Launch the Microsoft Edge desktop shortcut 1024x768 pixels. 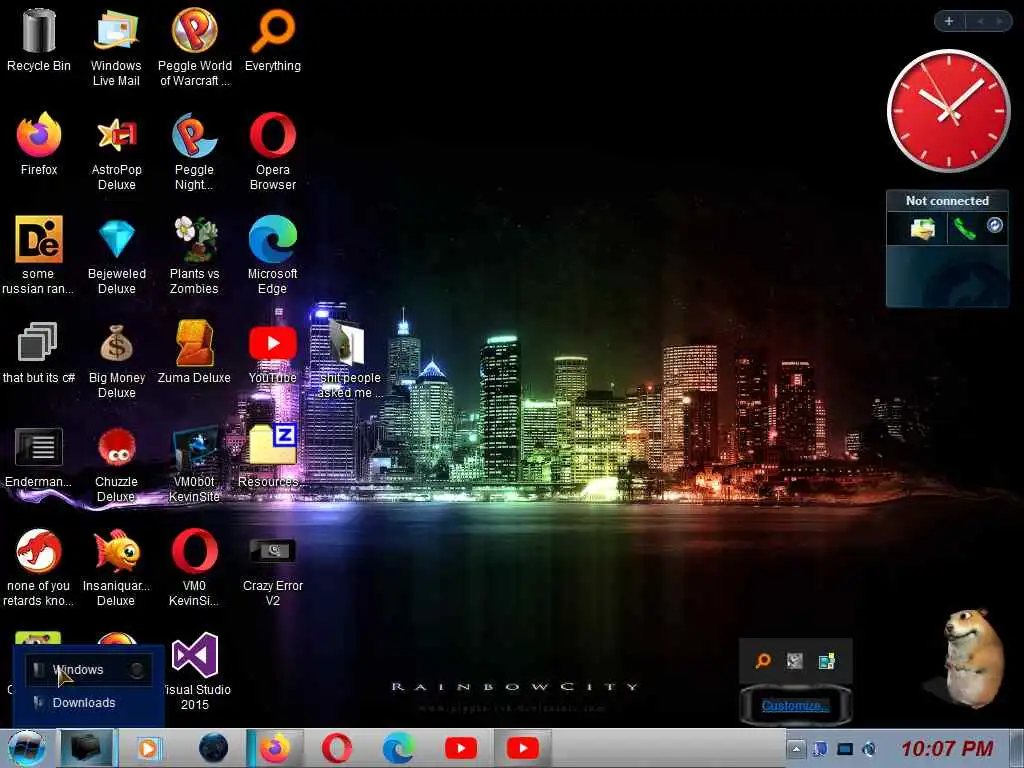pyautogui.click(x=273, y=255)
